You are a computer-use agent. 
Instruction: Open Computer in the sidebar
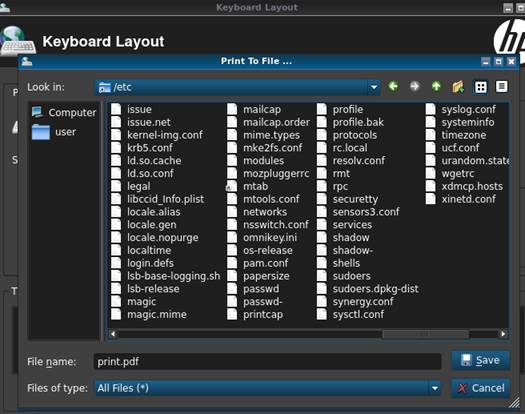point(64,112)
